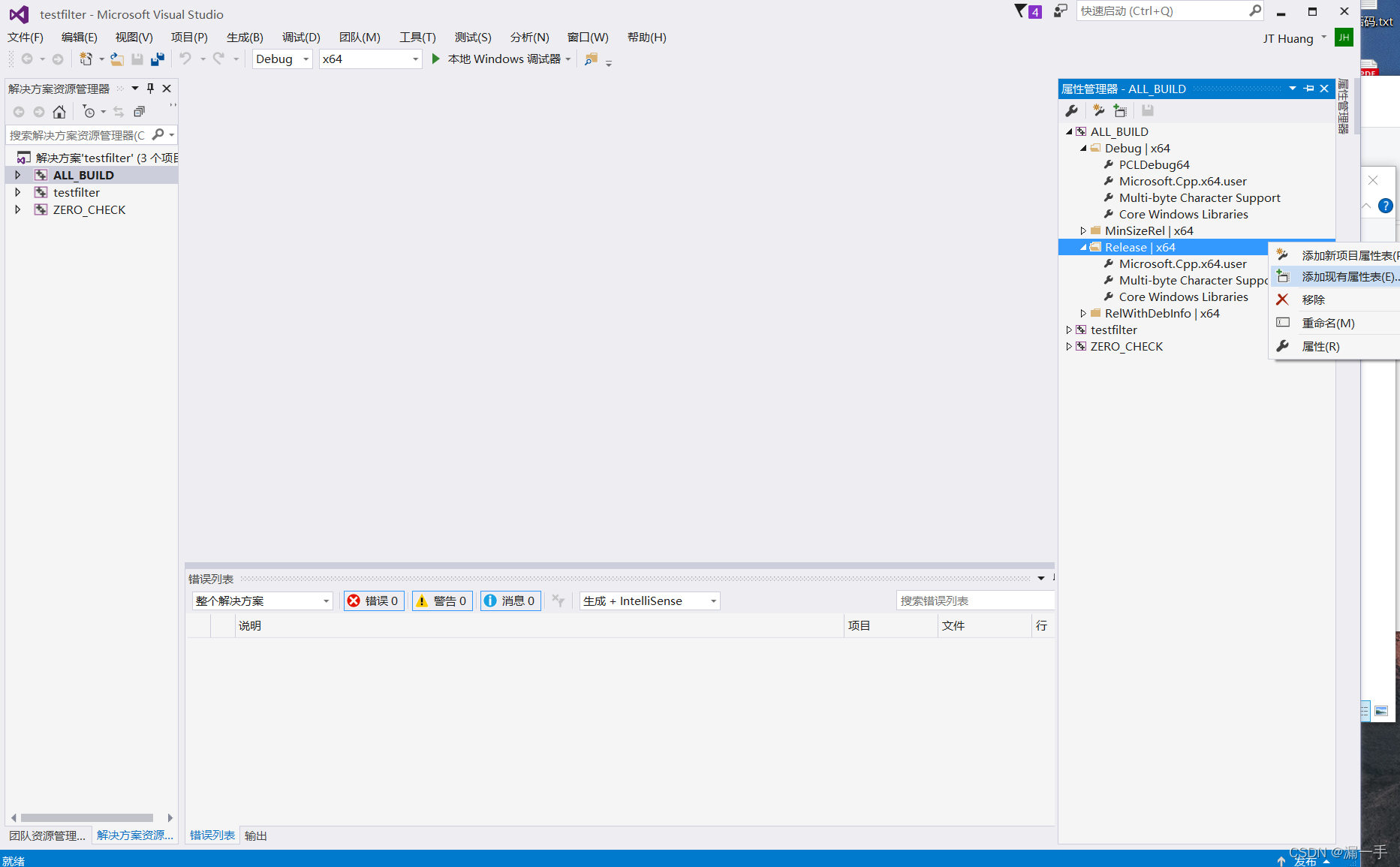Open the x64 platform dropdown
This screenshot has height=867, width=1400.
coord(371,59)
